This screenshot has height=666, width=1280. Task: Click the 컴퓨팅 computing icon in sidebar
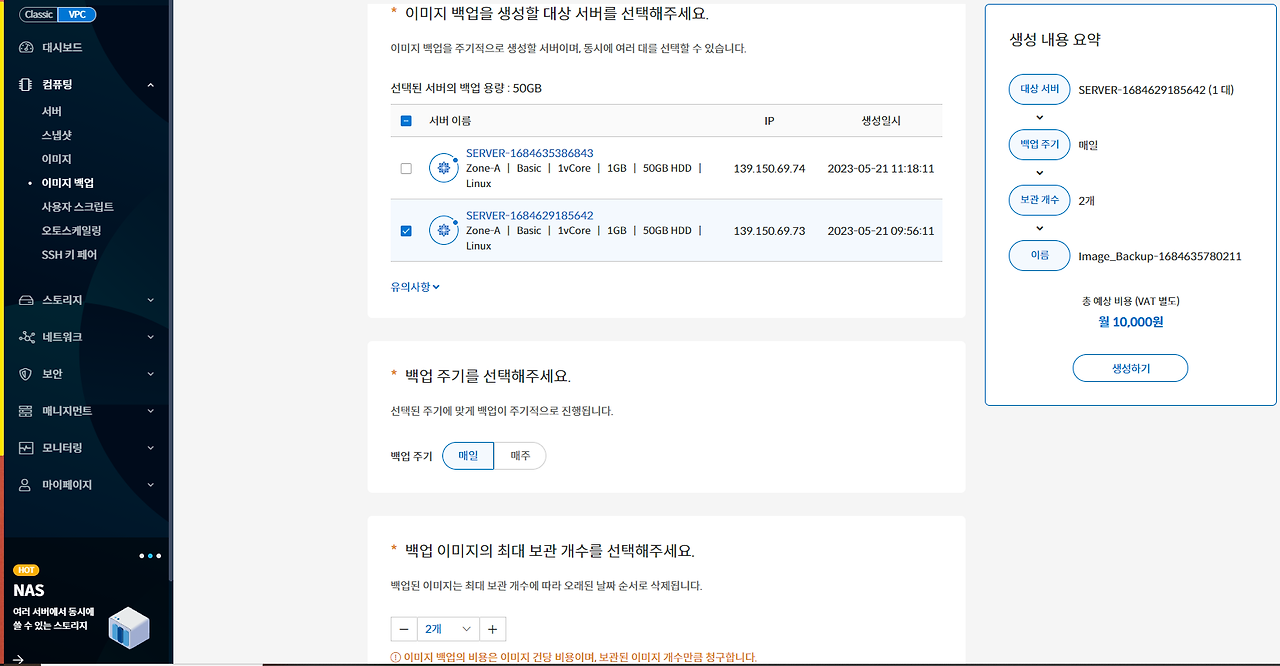coord(24,84)
